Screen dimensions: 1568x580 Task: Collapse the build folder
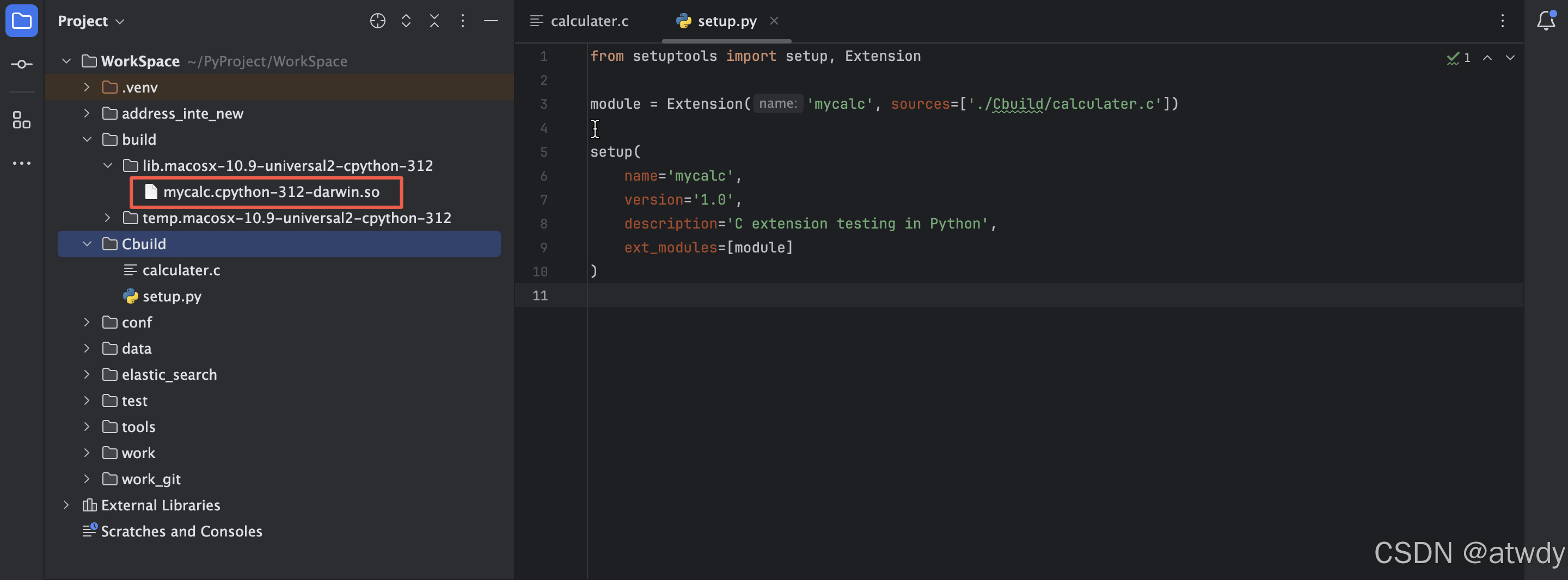pyautogui.click(x=87, y=139)
